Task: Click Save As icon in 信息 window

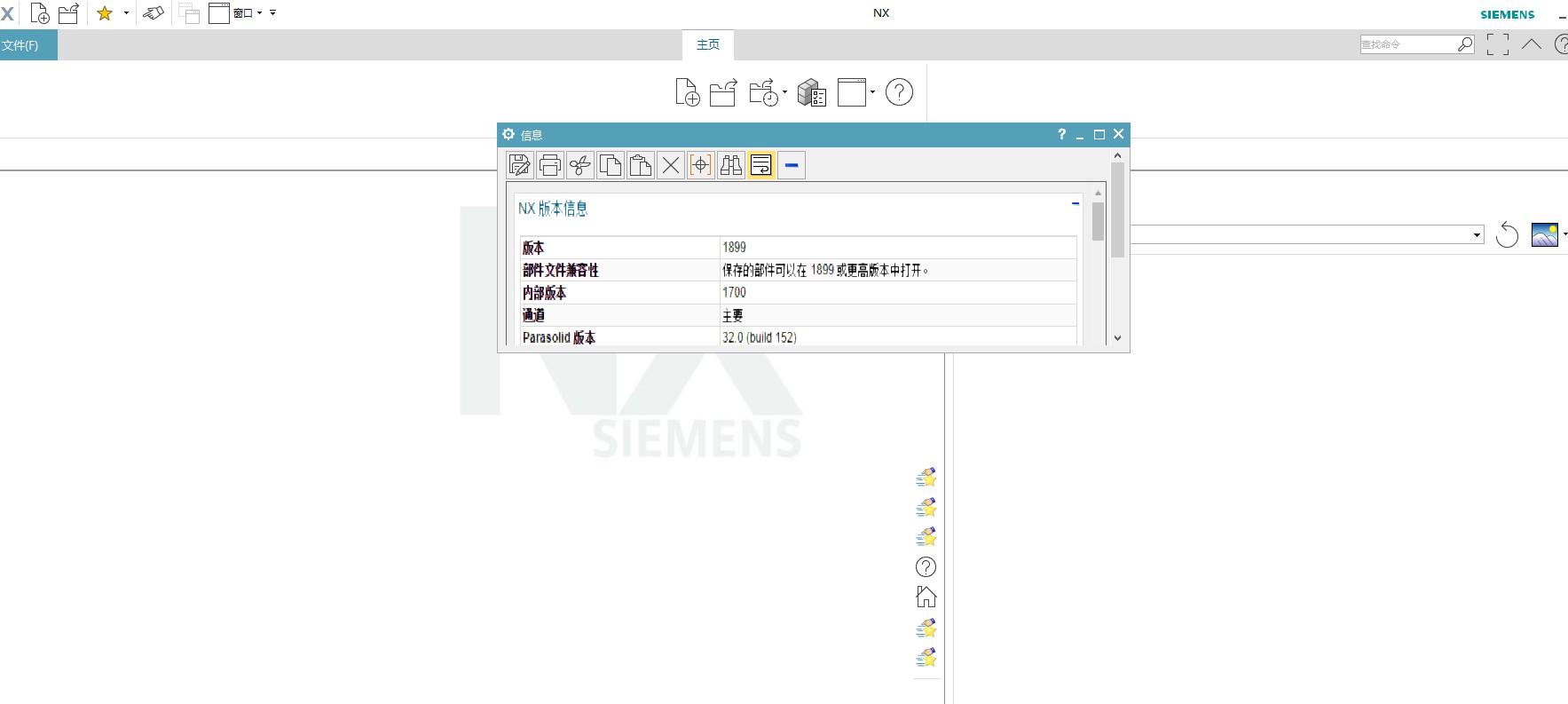Action: point(520,165)
